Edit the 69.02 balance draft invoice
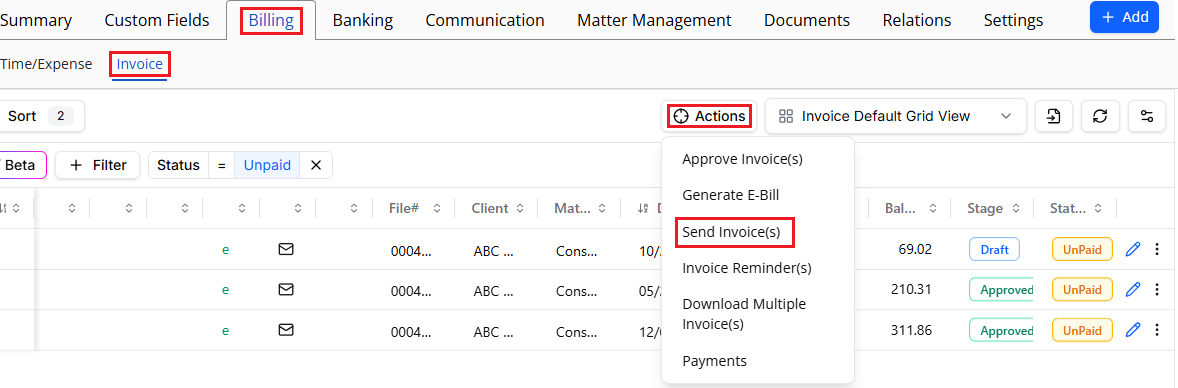This screenshot has height=388, width=1178. (x=1133, y=249)
